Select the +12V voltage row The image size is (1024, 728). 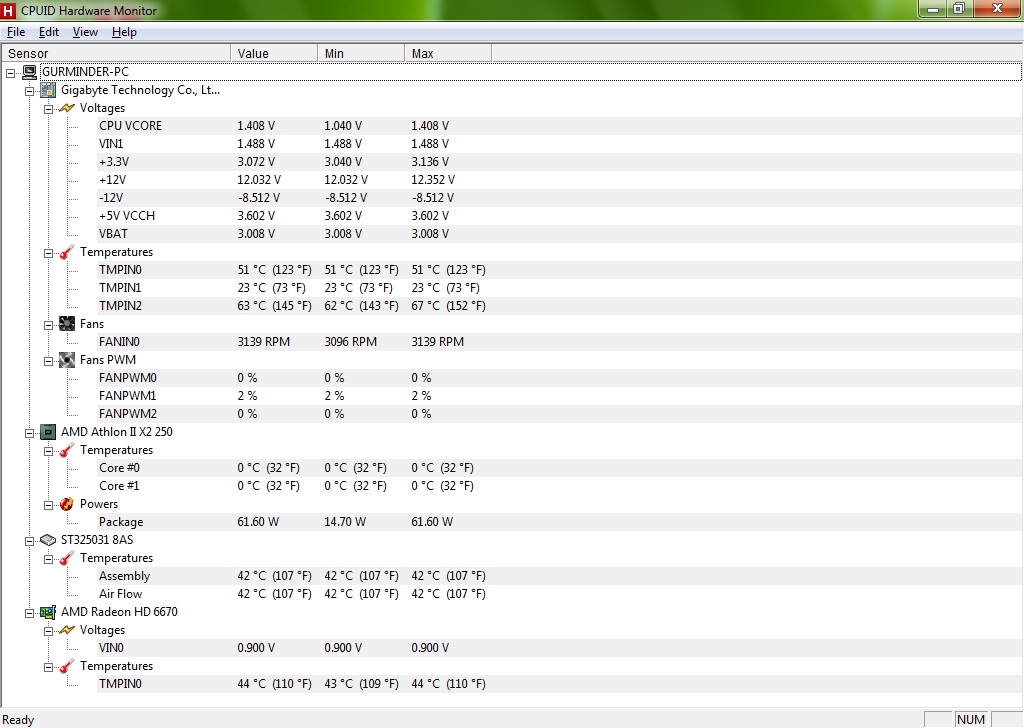[x=559, y=180]
